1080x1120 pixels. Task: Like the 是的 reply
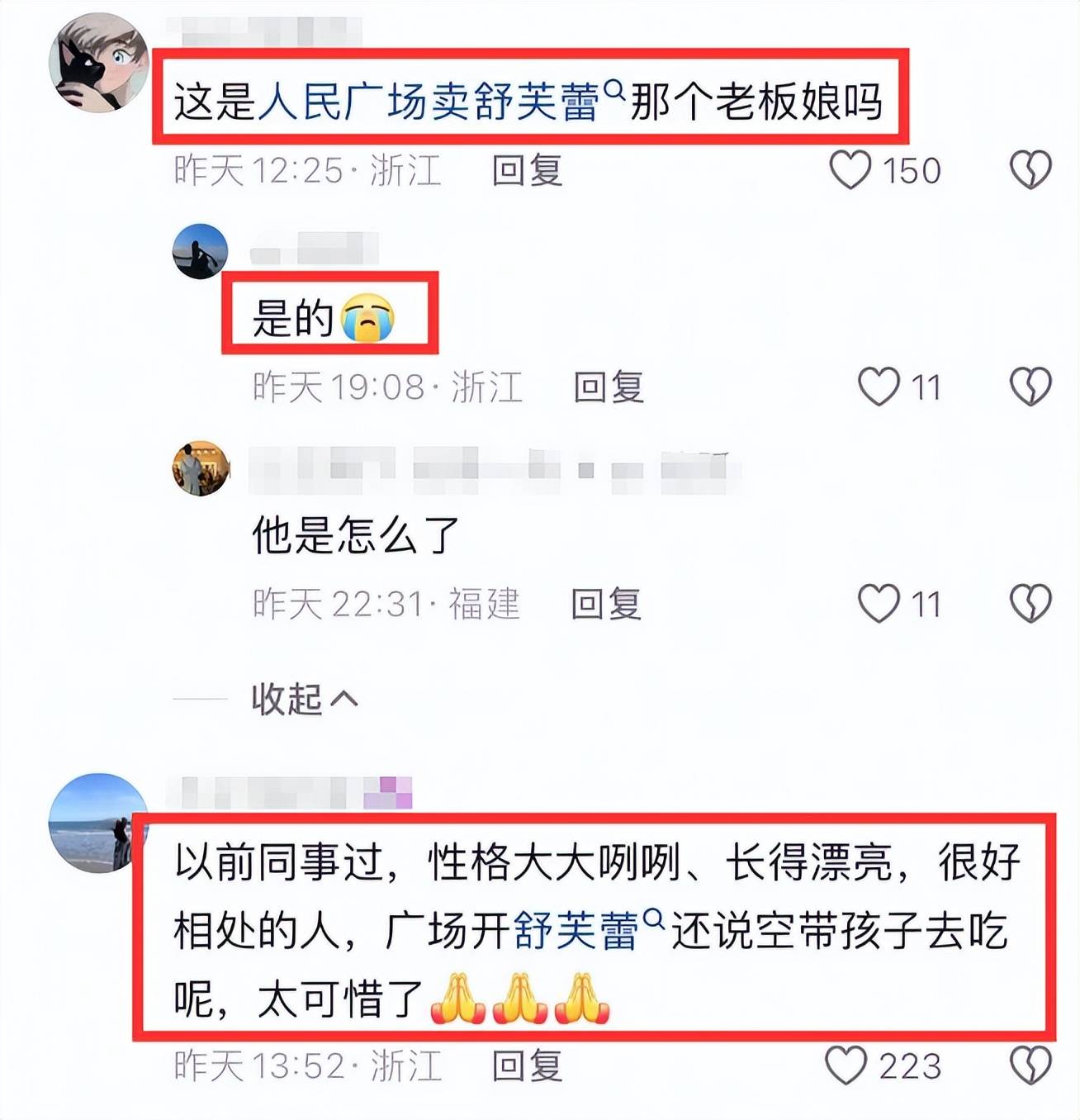(879, 387)
